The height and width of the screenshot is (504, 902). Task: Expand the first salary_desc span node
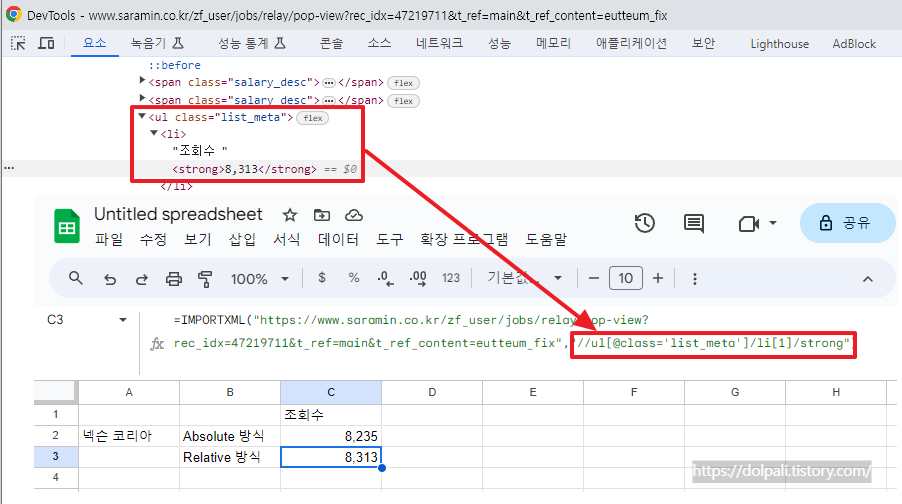142,81
